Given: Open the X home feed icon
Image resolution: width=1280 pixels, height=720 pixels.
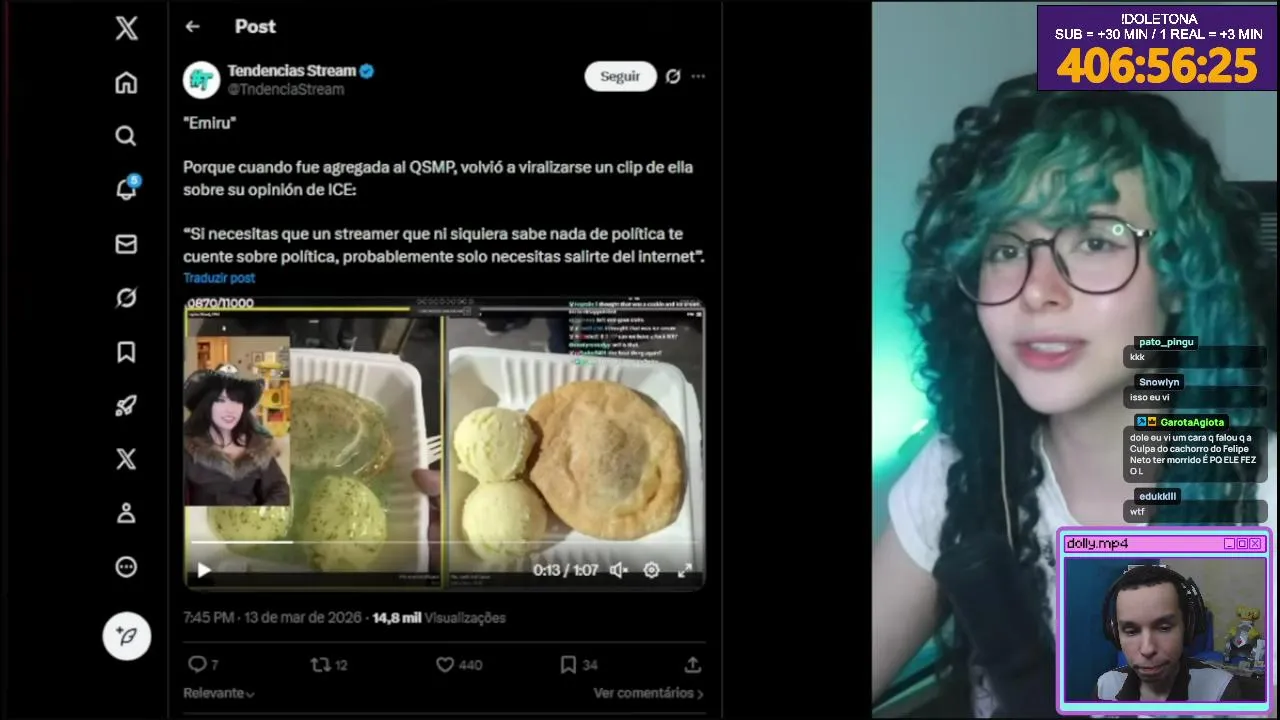Looking at the screenshot, I should click(x=126, y=83).
